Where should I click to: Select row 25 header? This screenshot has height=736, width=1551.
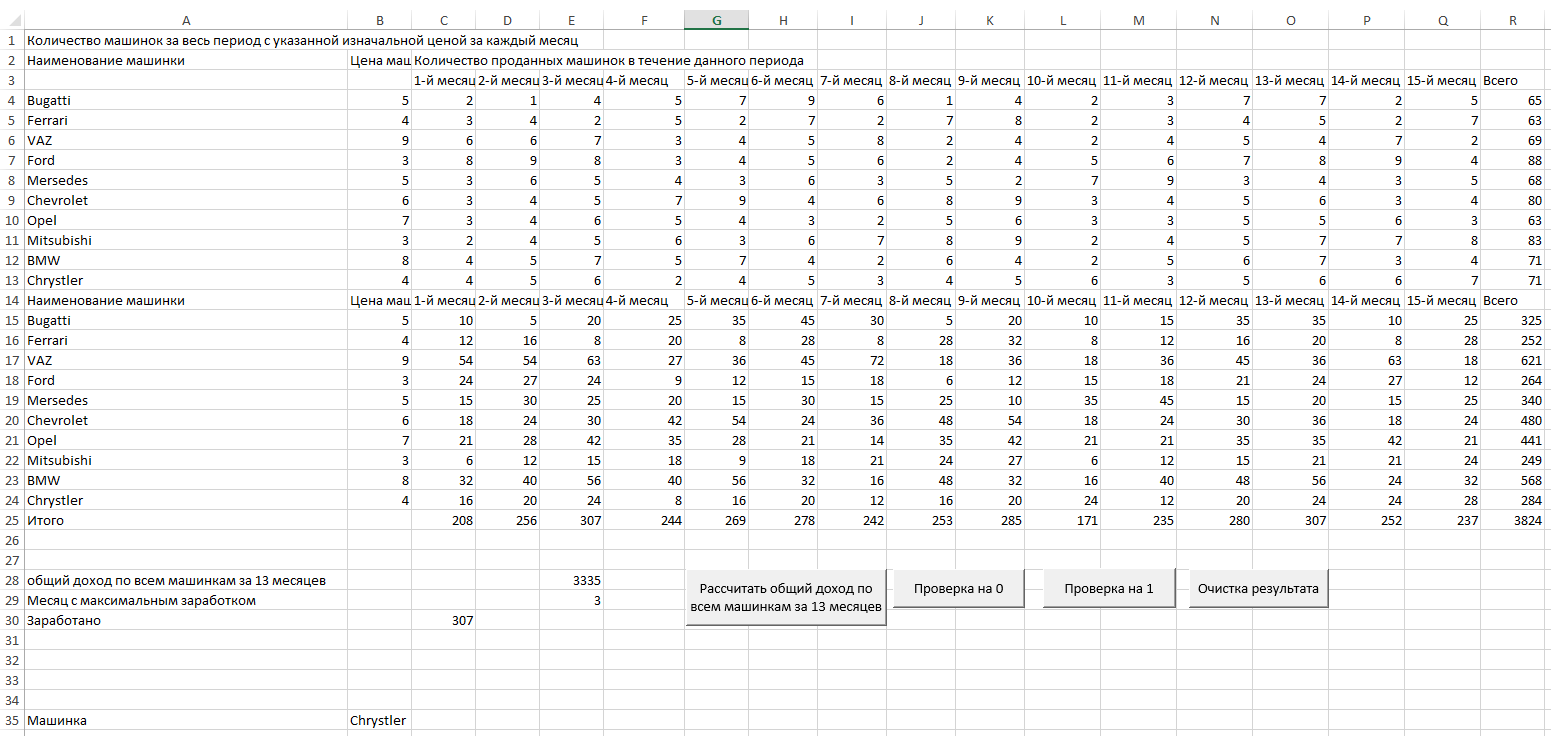point(12,520)
